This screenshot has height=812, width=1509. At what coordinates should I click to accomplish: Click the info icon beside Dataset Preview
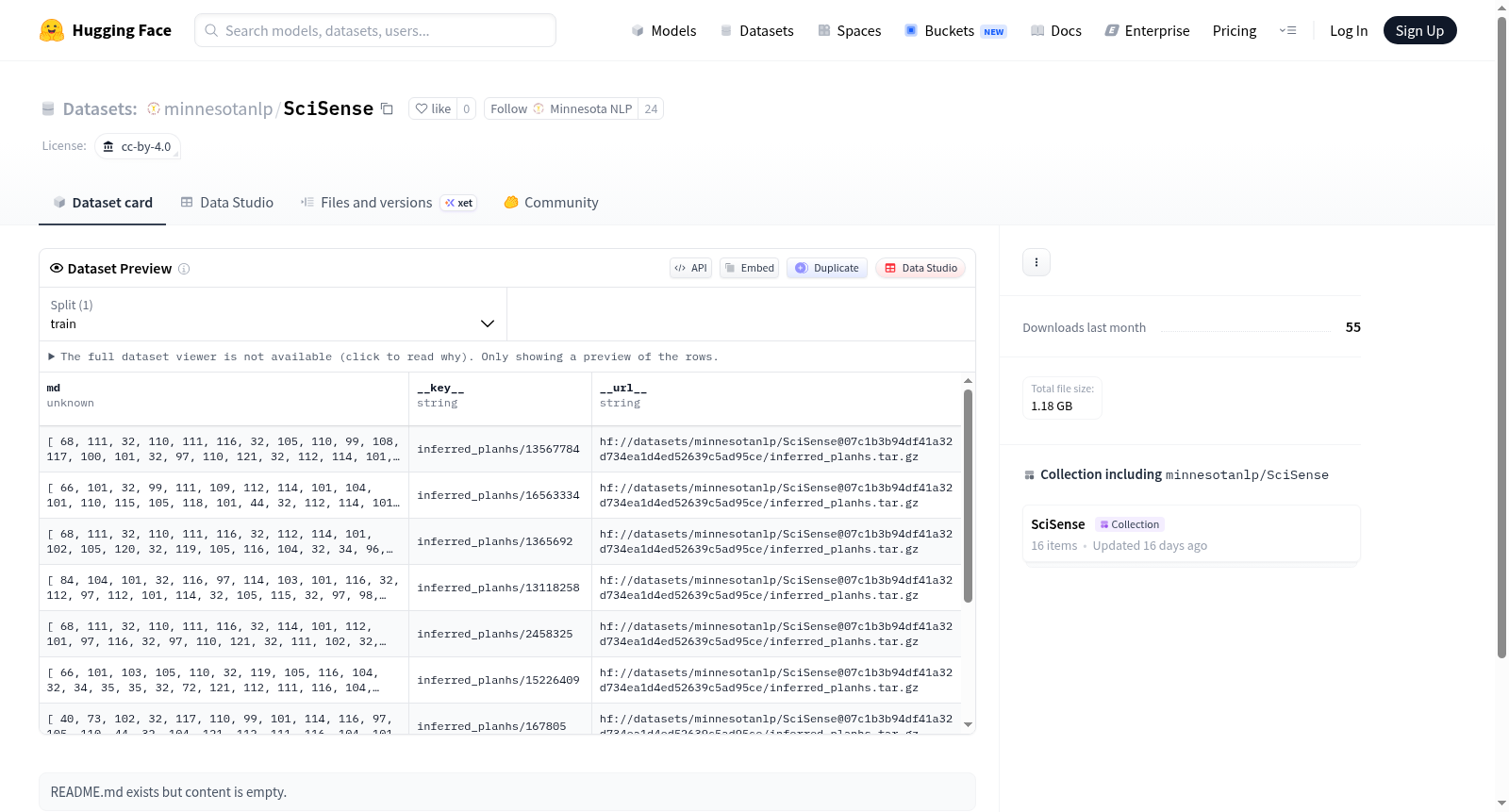(x=184, y=269)
